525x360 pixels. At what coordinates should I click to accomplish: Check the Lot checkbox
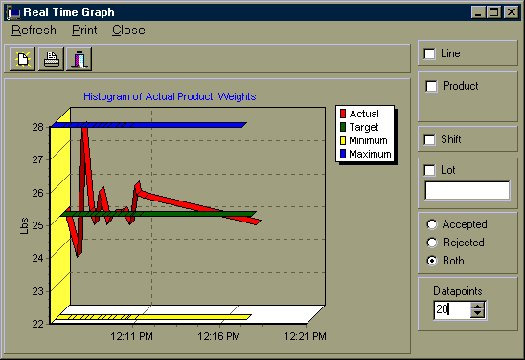tap(430, 170)
